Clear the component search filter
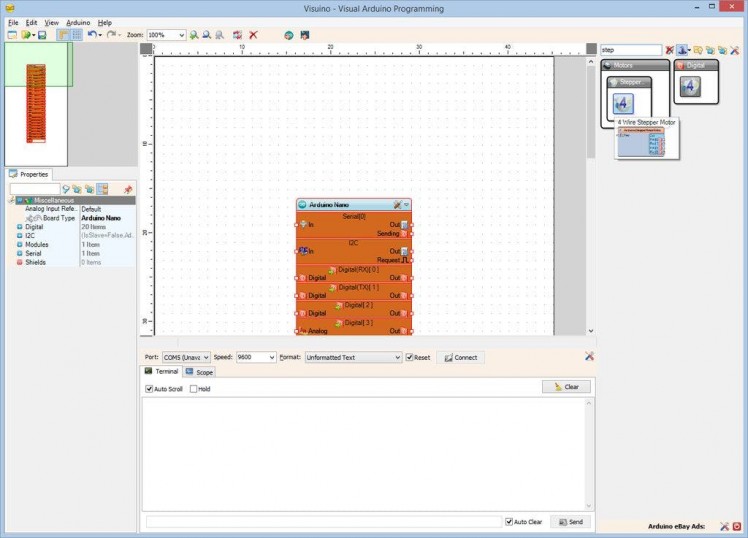Screen dimensions: 748x538 point(670,50)
